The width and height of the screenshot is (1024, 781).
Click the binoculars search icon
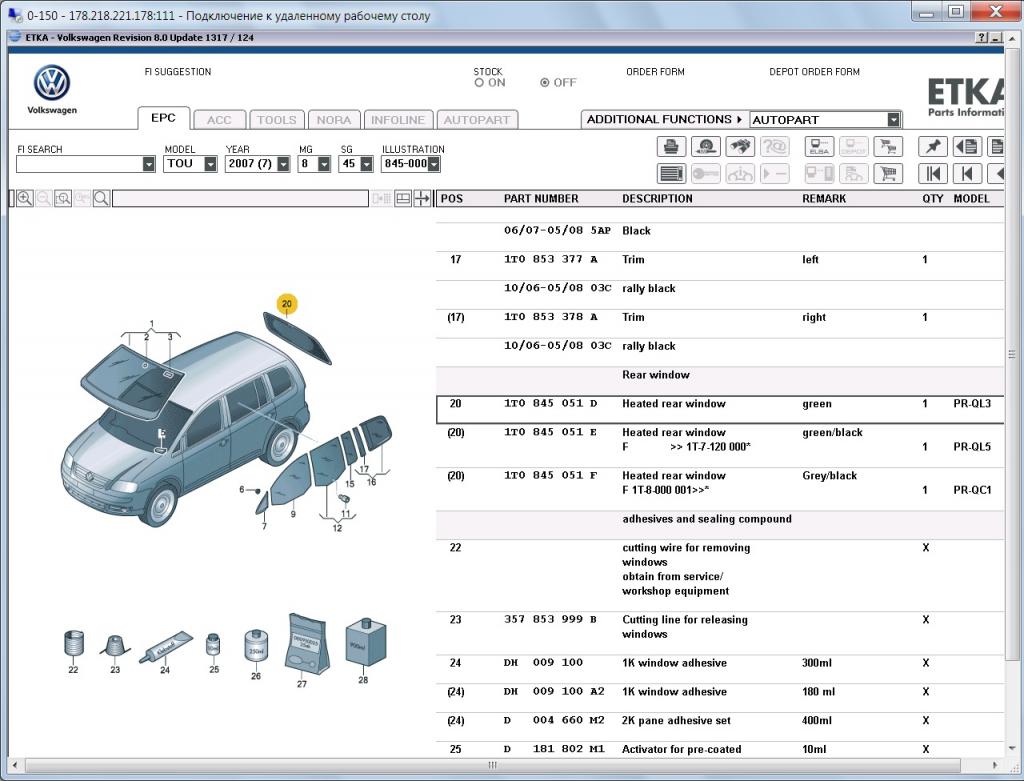[x=740, y=146]
